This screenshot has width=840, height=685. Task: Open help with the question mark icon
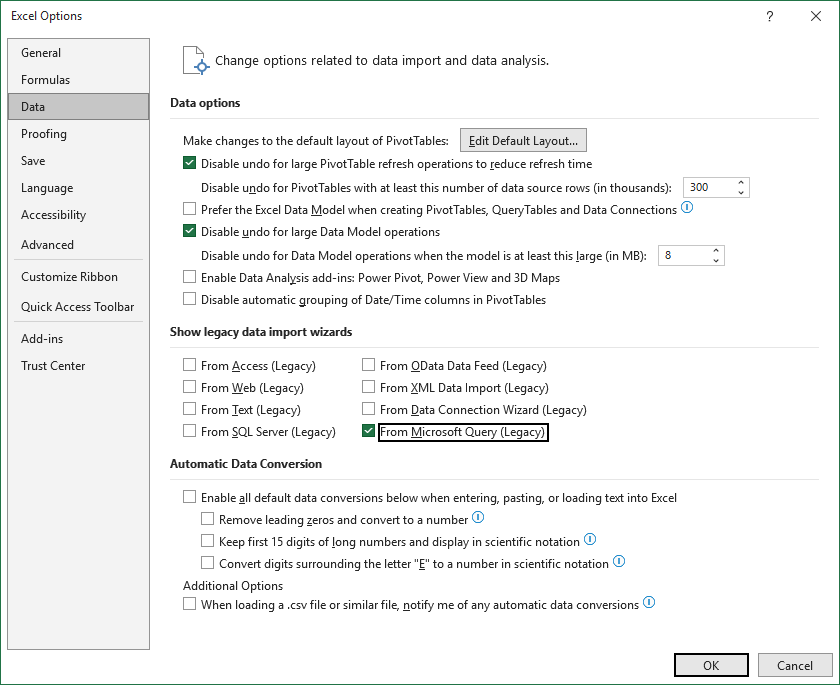(x=770, y=16)
